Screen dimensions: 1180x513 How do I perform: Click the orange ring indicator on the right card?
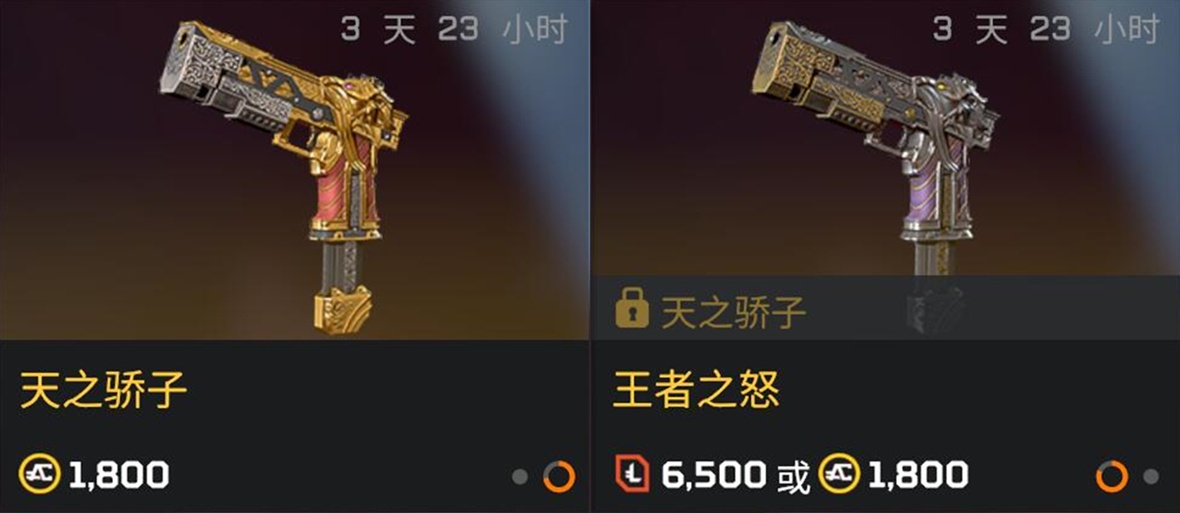point(1112,477)
